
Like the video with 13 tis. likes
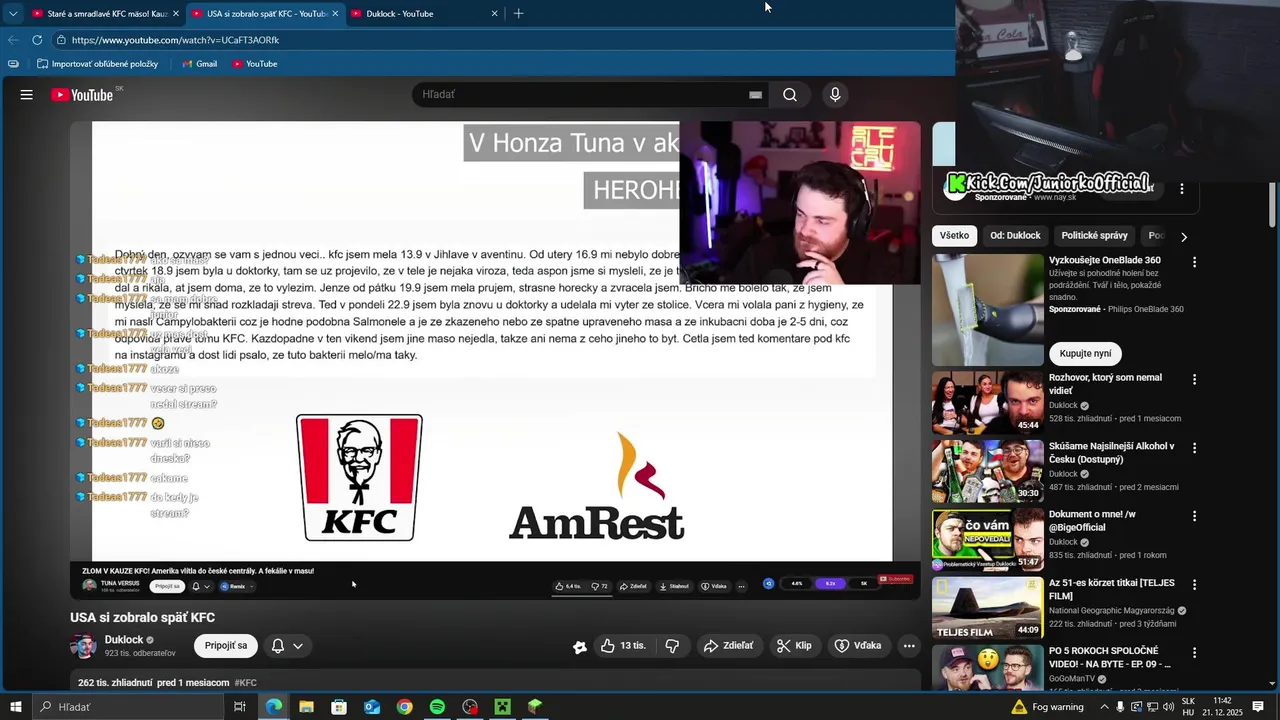tap(623, 646)
